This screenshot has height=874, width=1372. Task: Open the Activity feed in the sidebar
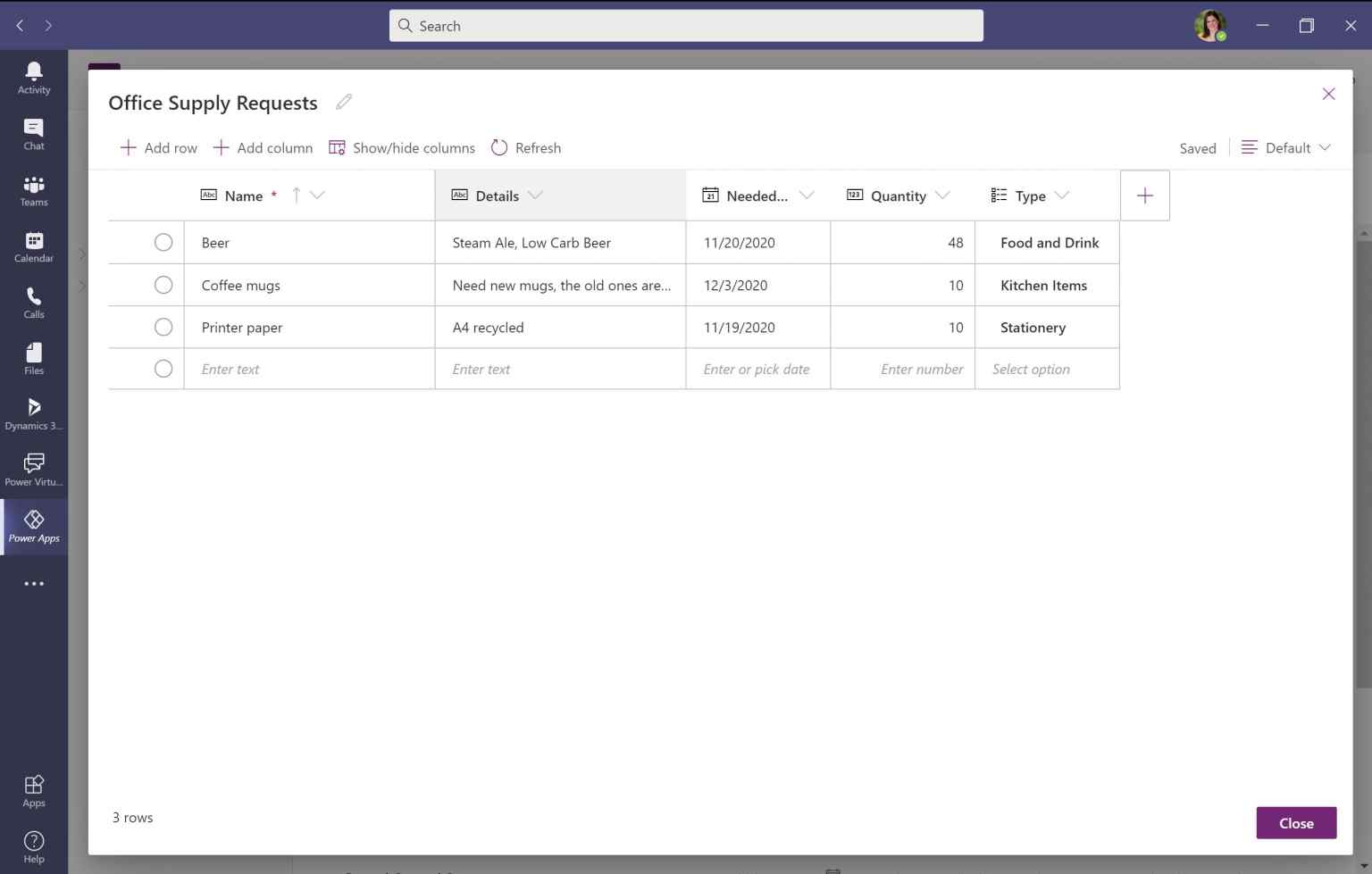[33, 76]
